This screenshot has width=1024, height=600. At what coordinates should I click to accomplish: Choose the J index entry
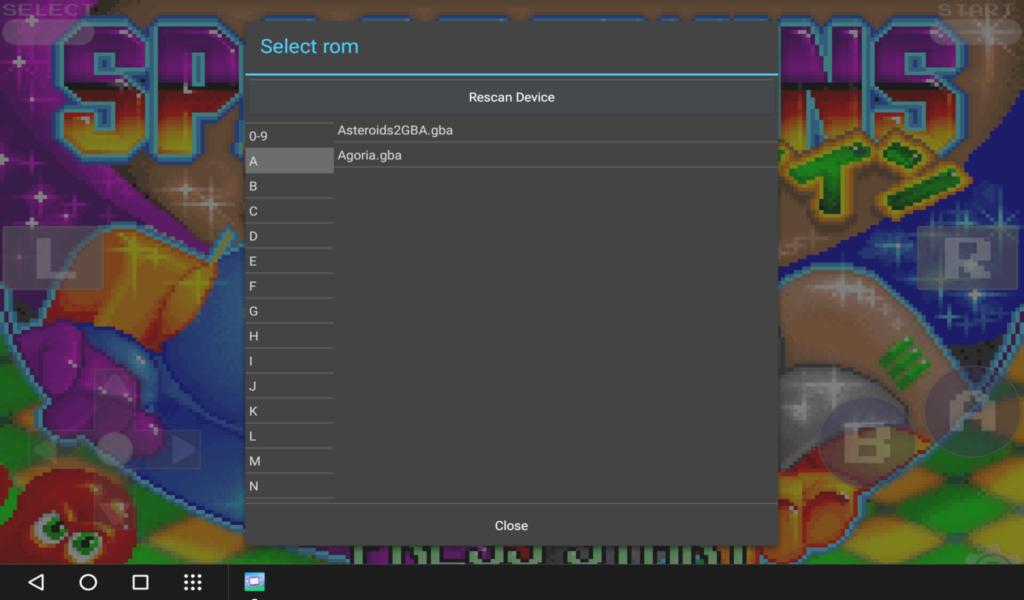click(289, 386)
